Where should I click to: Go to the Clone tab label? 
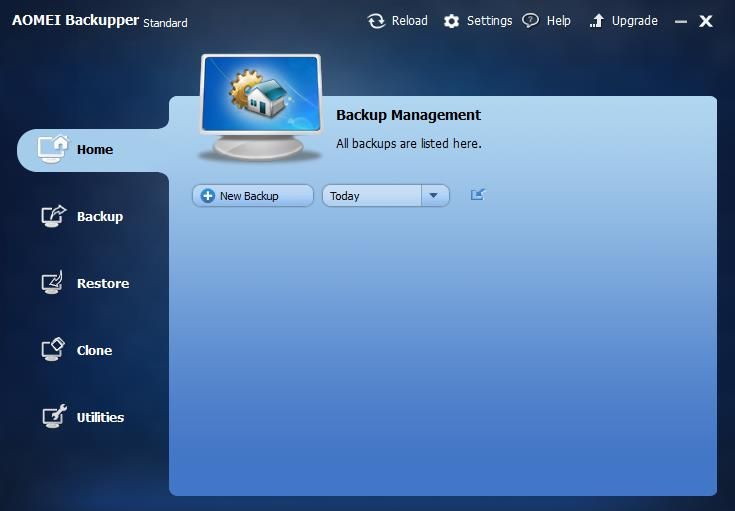94,351
